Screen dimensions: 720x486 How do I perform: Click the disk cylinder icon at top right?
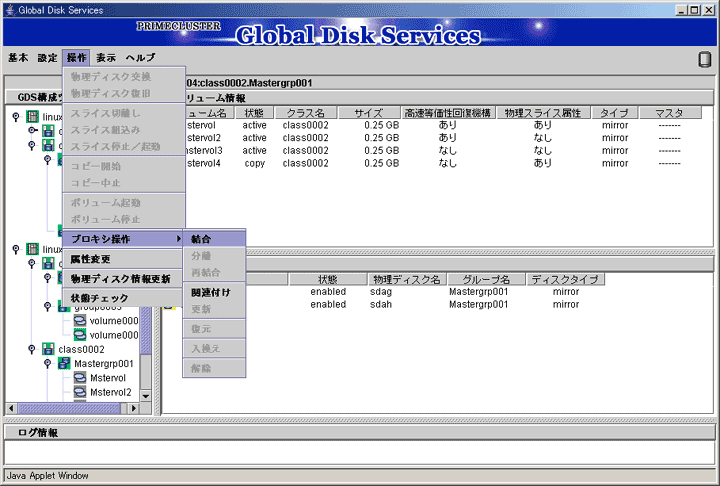pos(704,59)
